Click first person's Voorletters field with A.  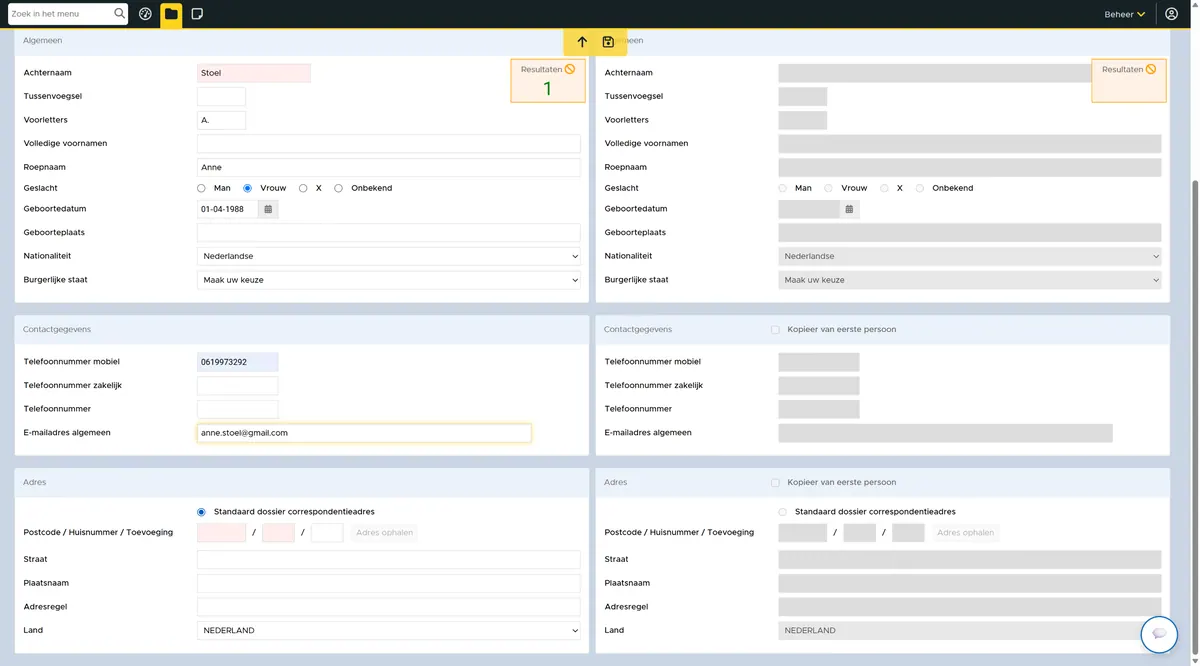pyautogui.click(x=221, y=120)
